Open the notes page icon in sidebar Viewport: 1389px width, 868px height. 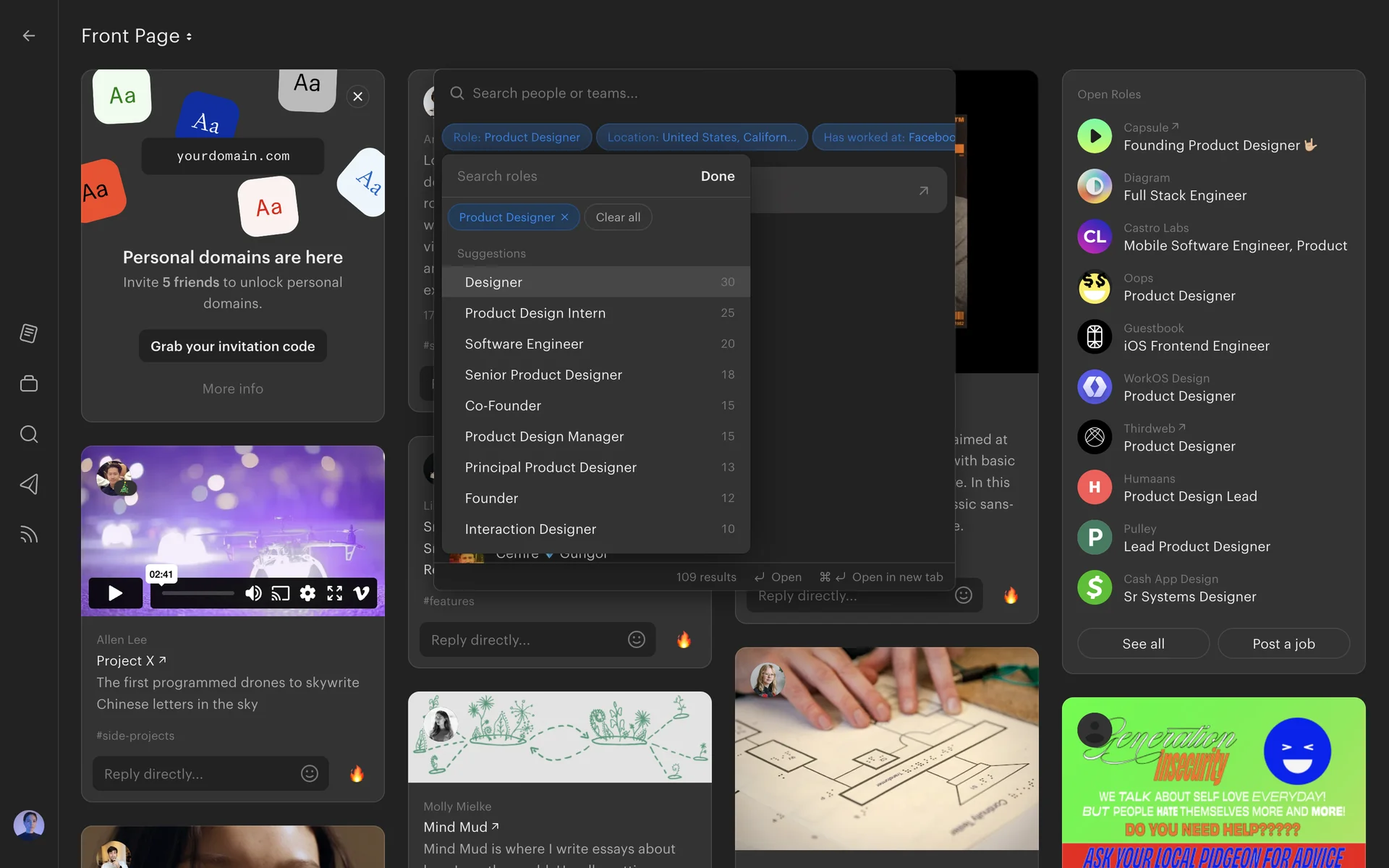[x=29, y=333]
